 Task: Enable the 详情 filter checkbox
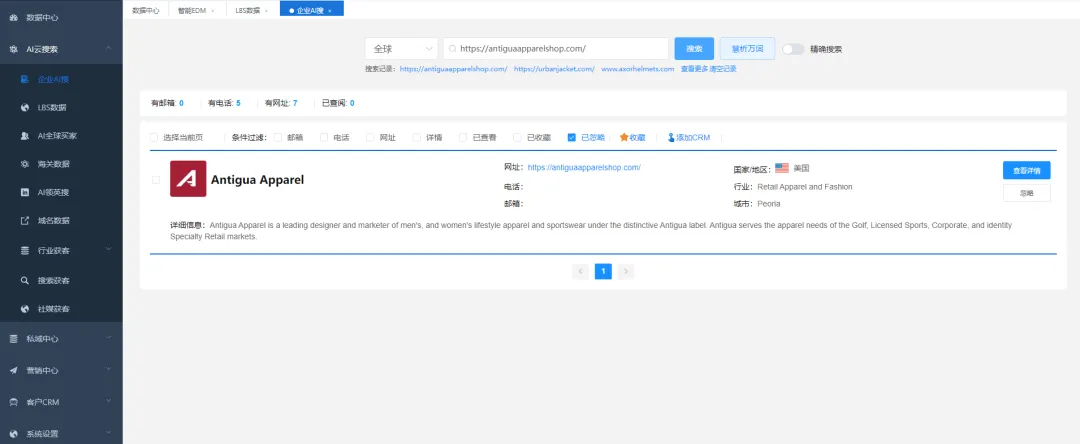(417, 138)
